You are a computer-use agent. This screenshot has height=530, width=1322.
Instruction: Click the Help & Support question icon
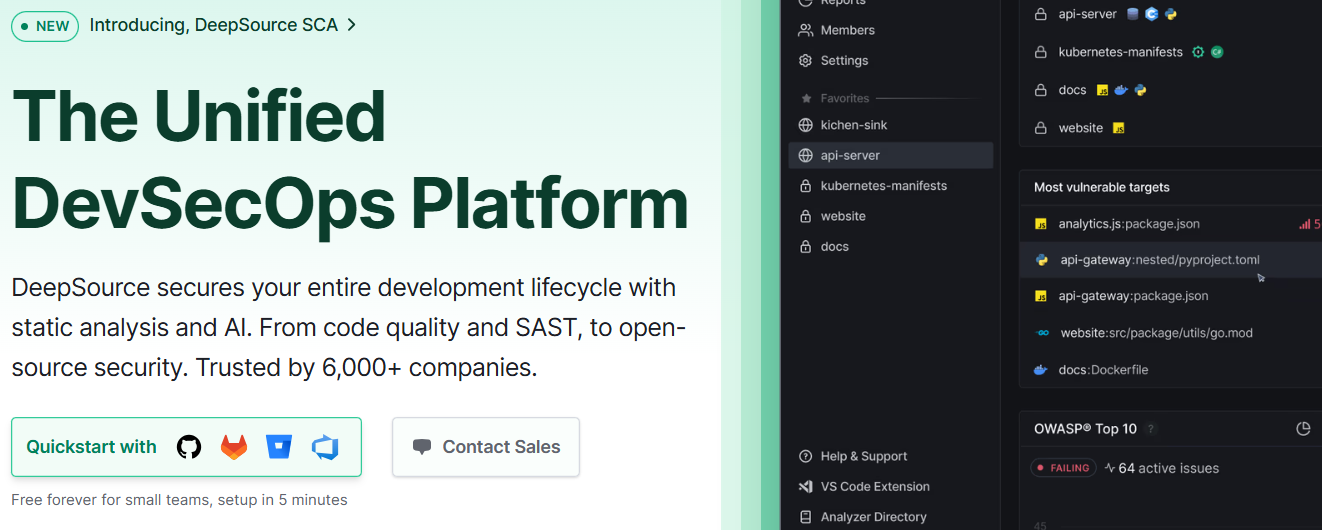pos(805,456)
